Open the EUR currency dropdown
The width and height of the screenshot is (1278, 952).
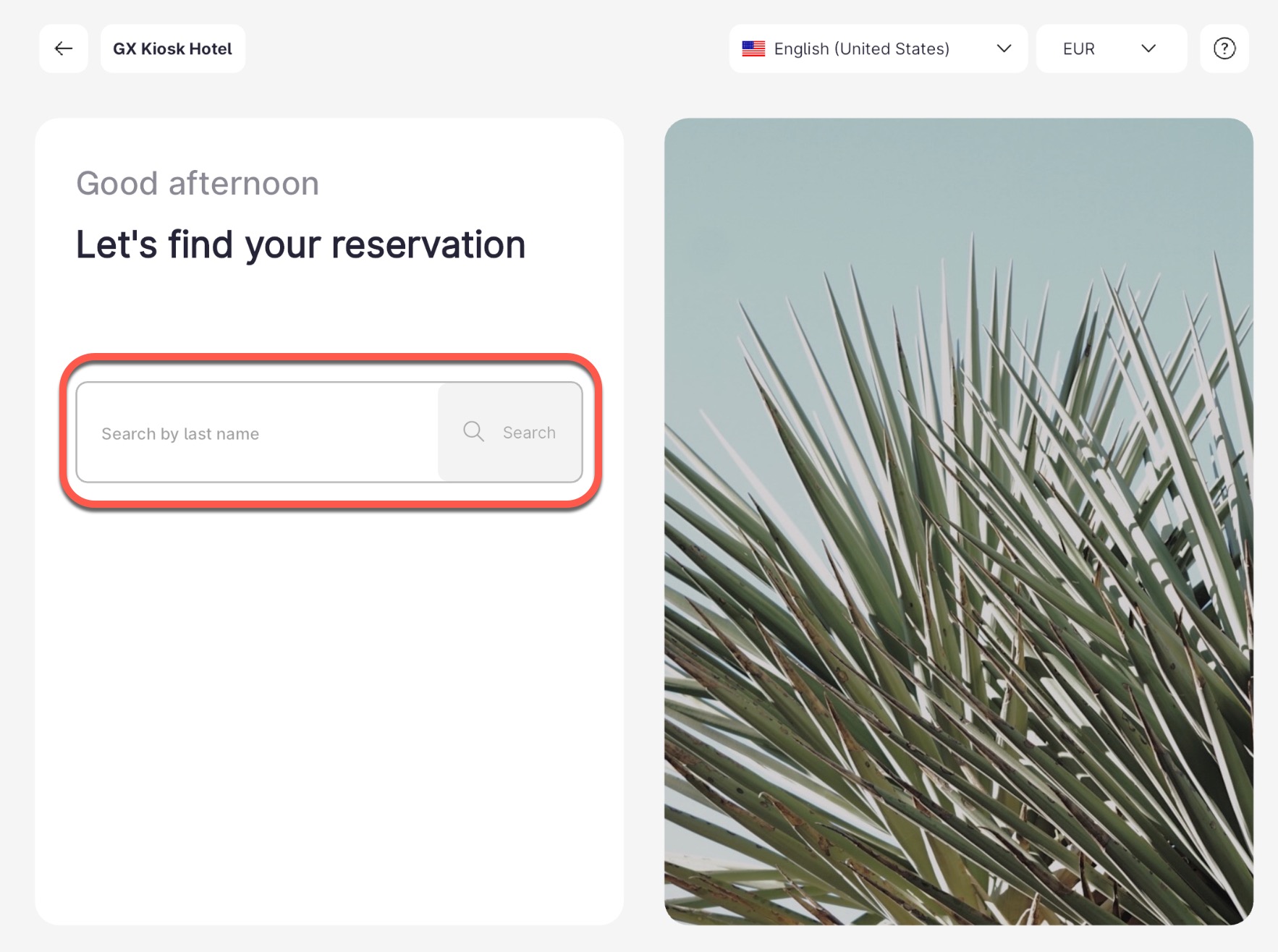(x=1112, y=48)
